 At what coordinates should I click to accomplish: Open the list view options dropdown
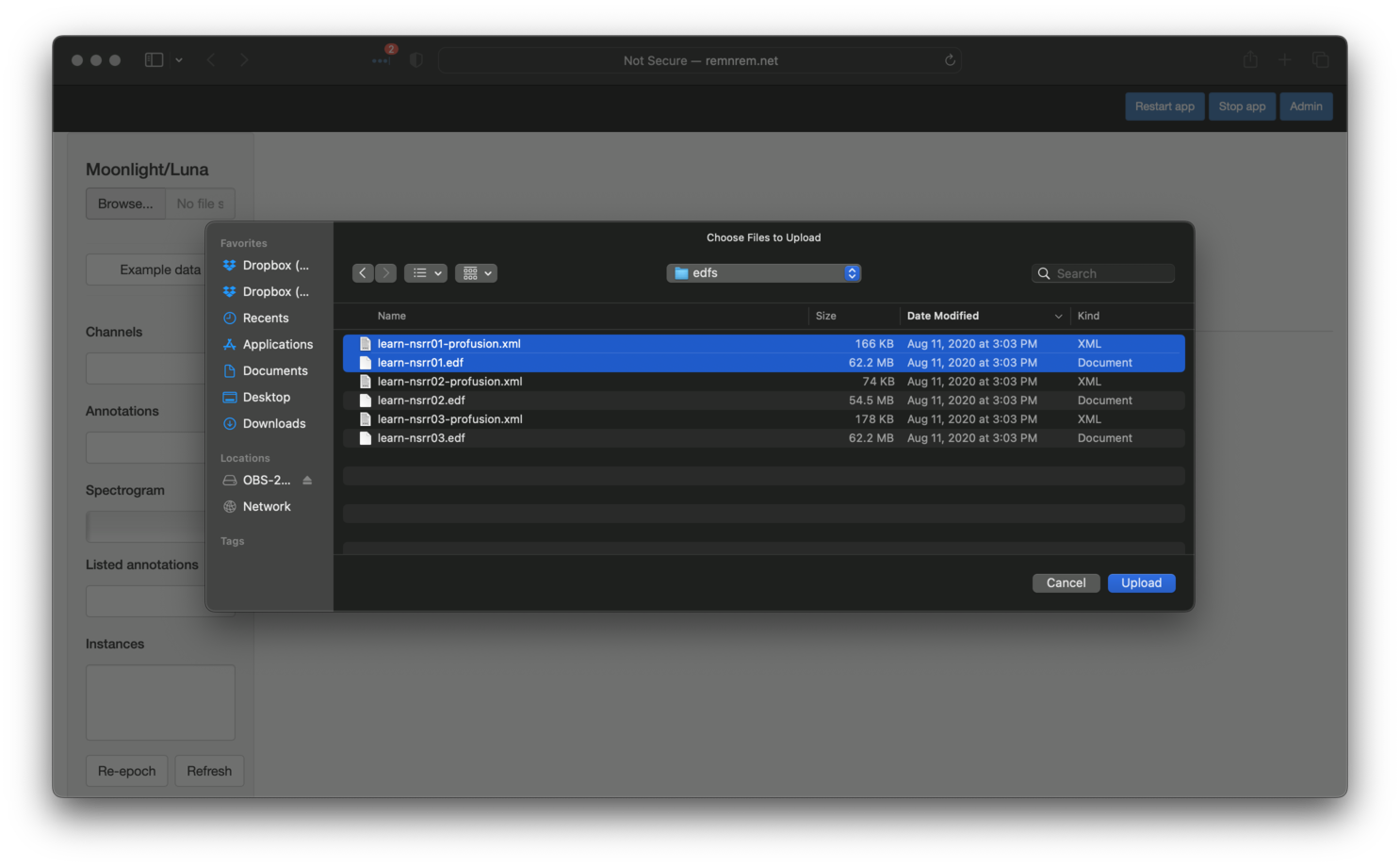pyautogui.click(x=426, y=273)
